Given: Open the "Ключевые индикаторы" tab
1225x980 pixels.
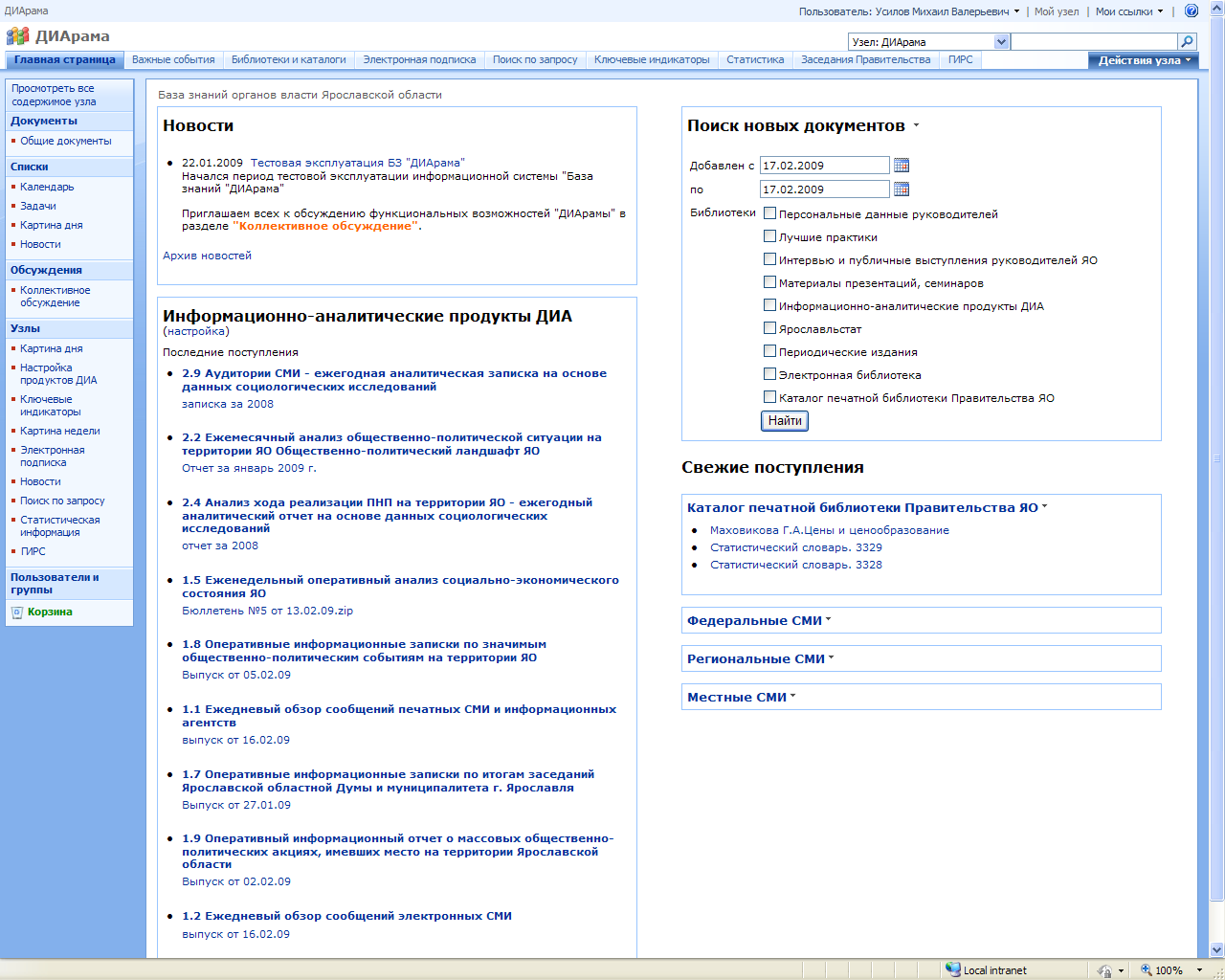Looking at the screenshot, I should (651, 60).
